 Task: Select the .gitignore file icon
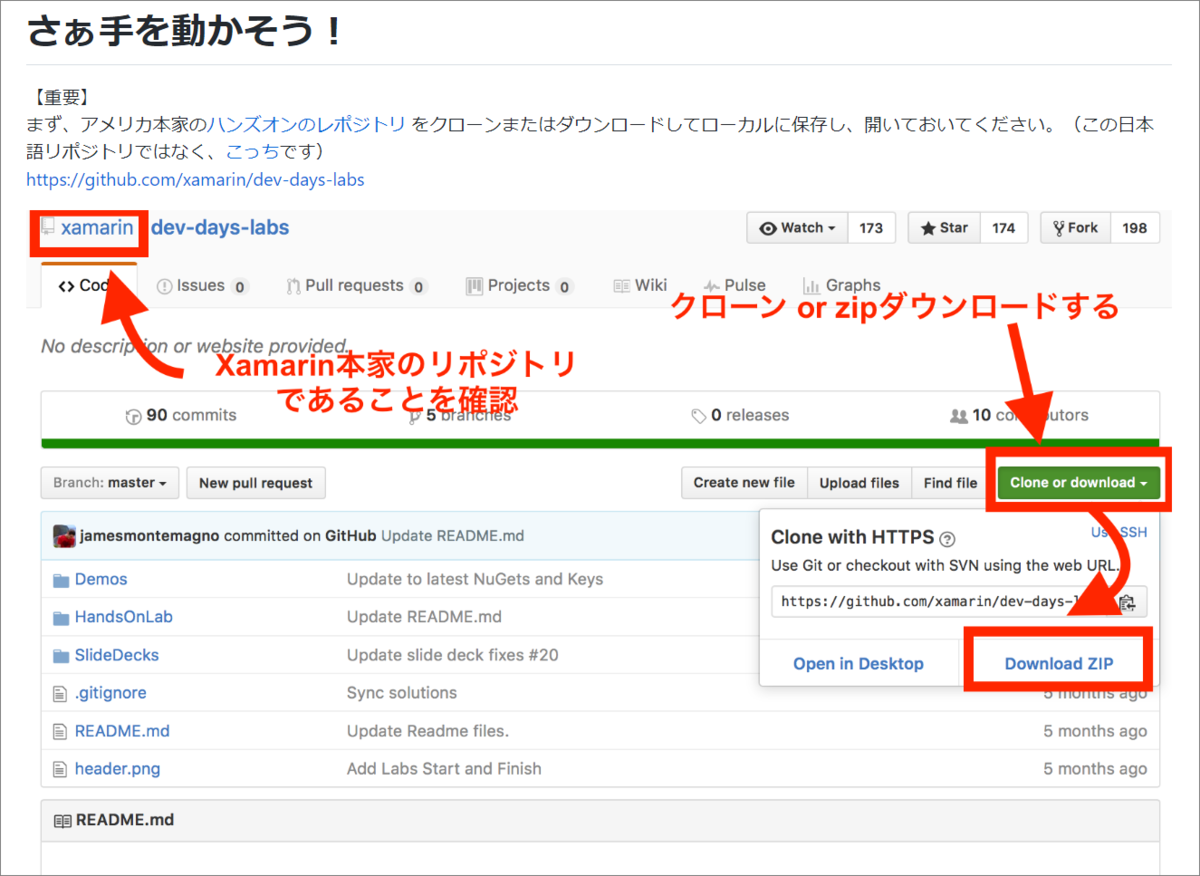[59, 693]
